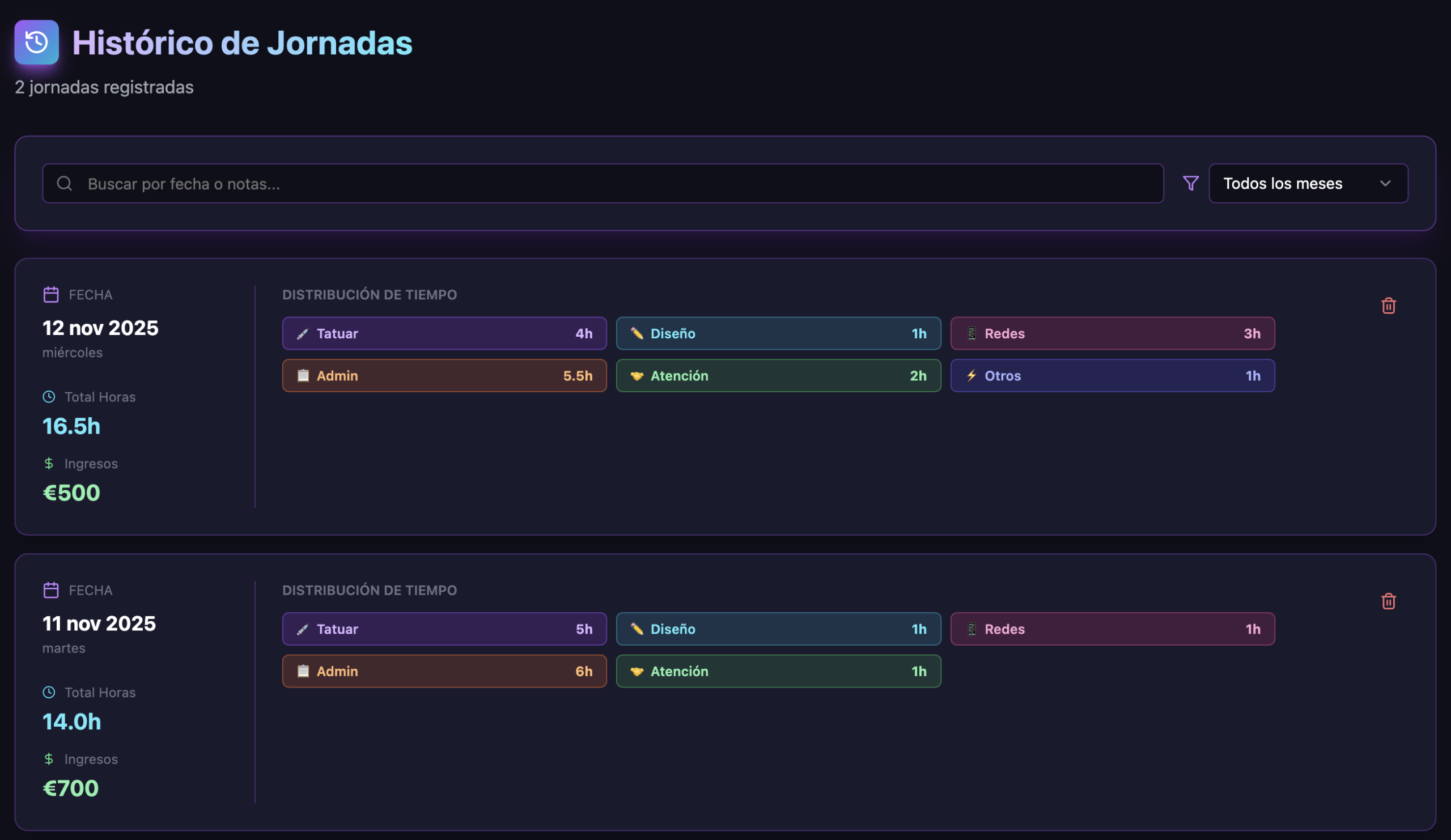Click the Diseño 1h chip on 11 nov
1451x840 pixels.
coord(778,629)
